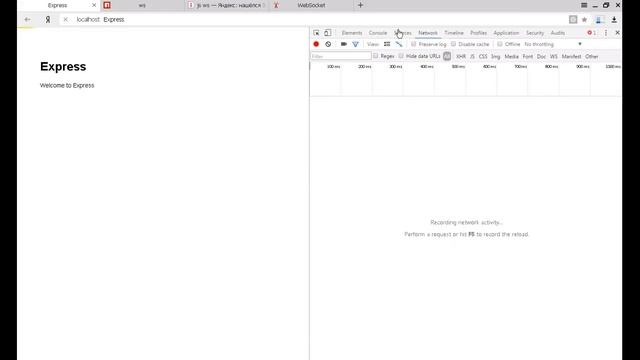Open the DevTools three-dot menu
The height and width of the screenshot is (360, 640).
point(606,33)
